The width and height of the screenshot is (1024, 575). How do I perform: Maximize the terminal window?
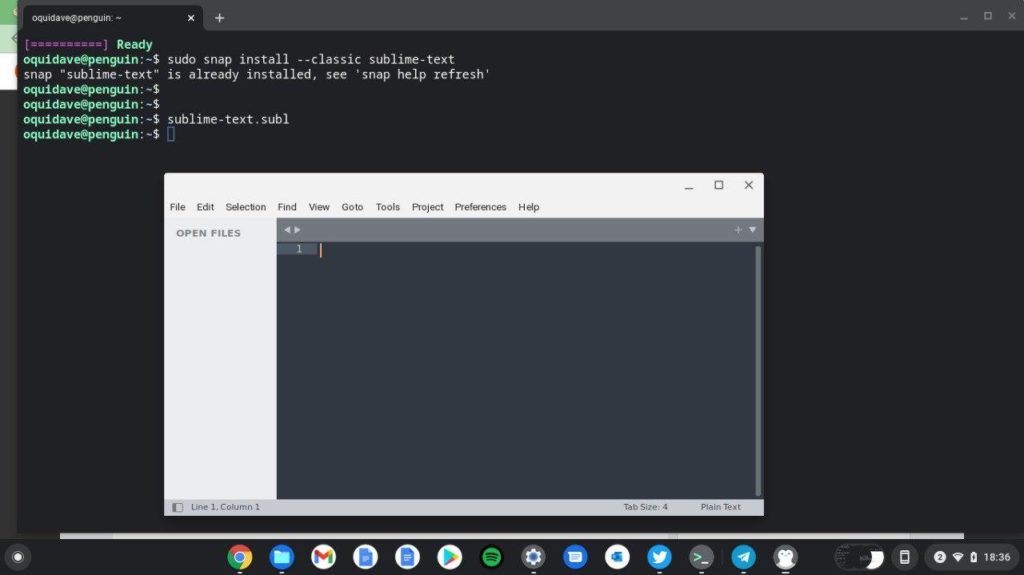987,16
